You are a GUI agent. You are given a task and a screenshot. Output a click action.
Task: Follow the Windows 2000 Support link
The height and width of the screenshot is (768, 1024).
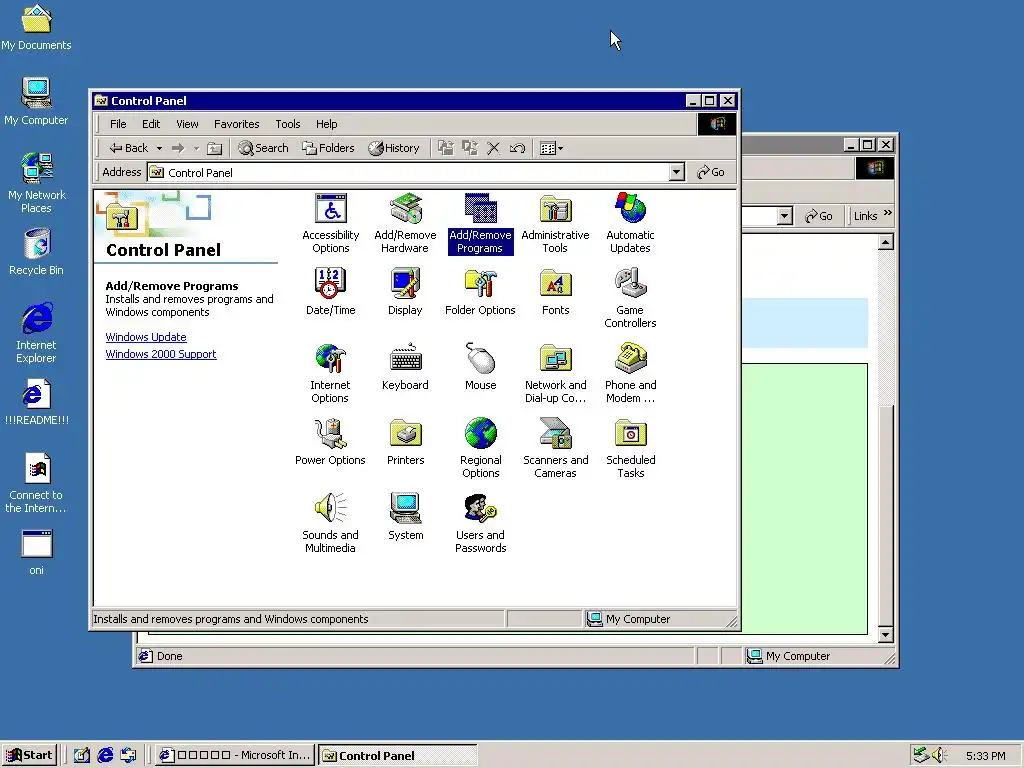click(161, 354)
